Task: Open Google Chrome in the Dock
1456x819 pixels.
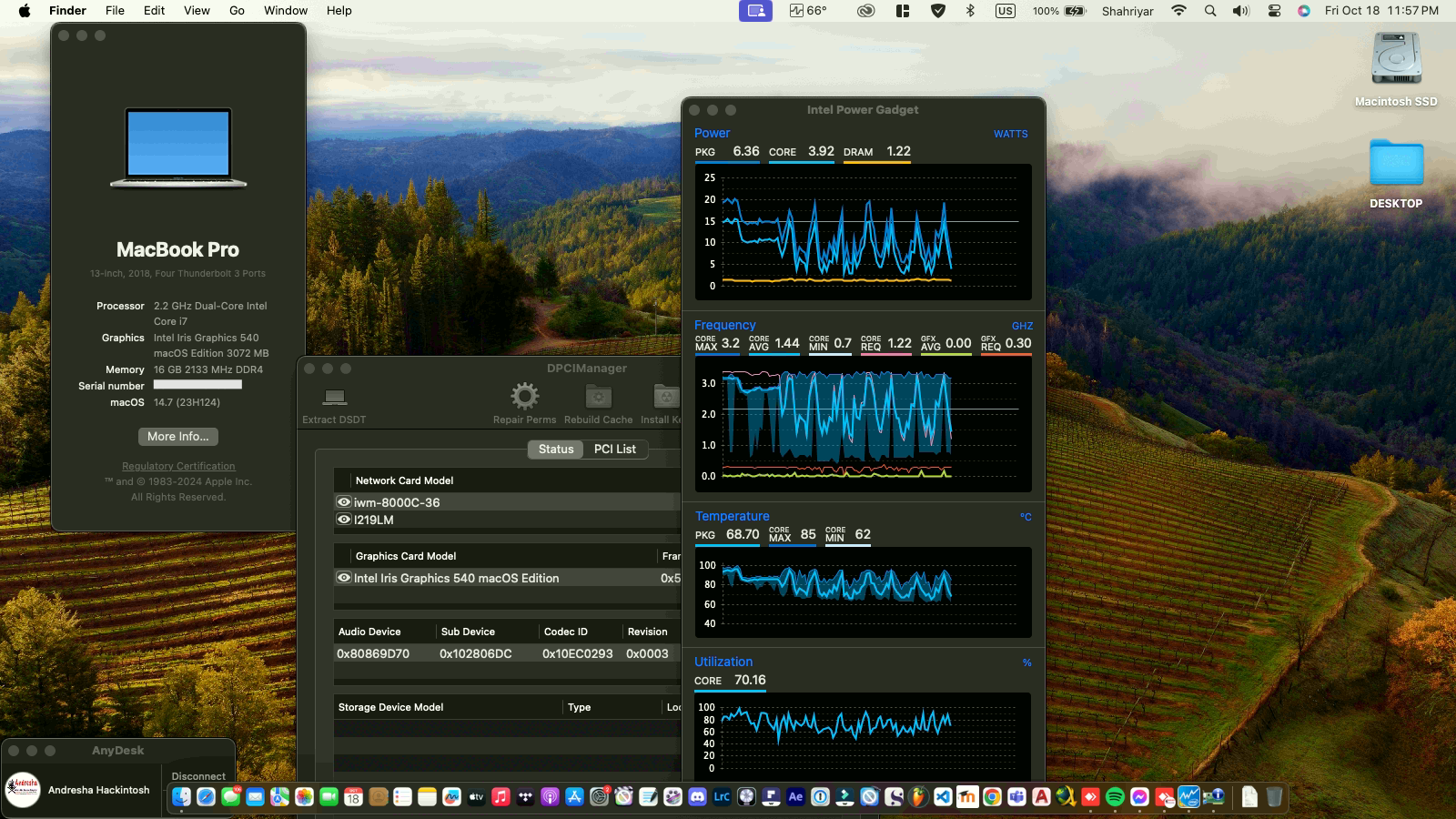Action: point(992,796)
